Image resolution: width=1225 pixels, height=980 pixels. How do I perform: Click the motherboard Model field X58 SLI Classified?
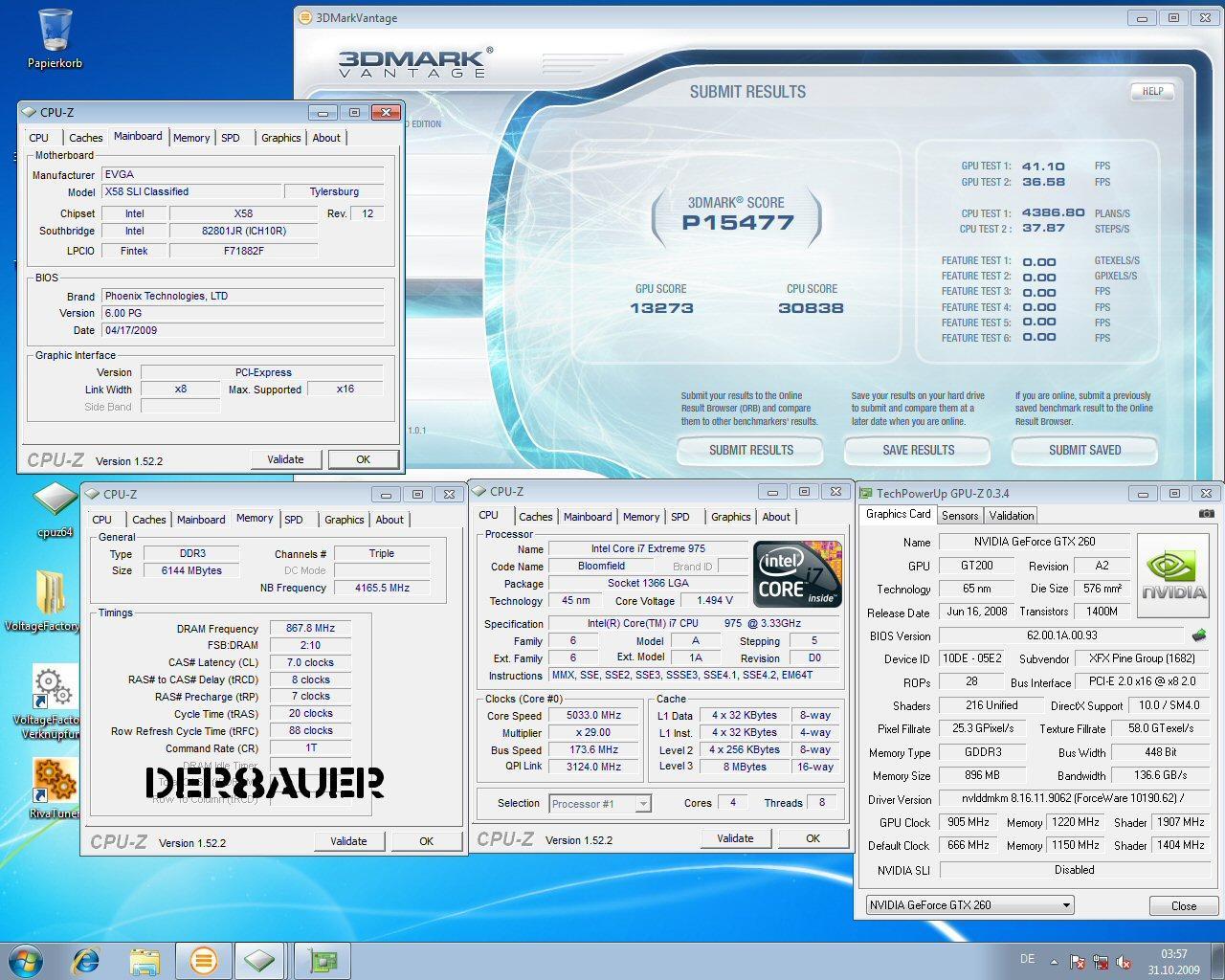tap(191, 191)
